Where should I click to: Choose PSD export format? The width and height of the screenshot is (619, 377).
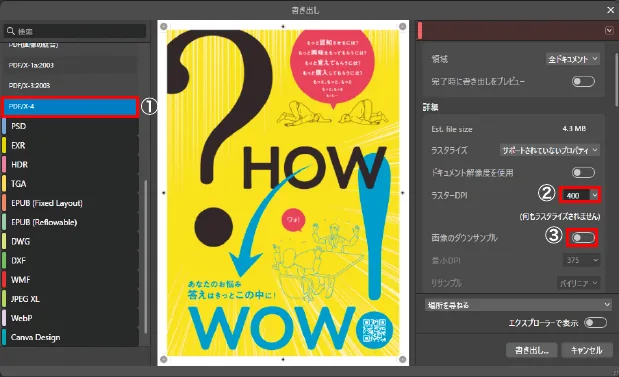(x=69, y=126)
